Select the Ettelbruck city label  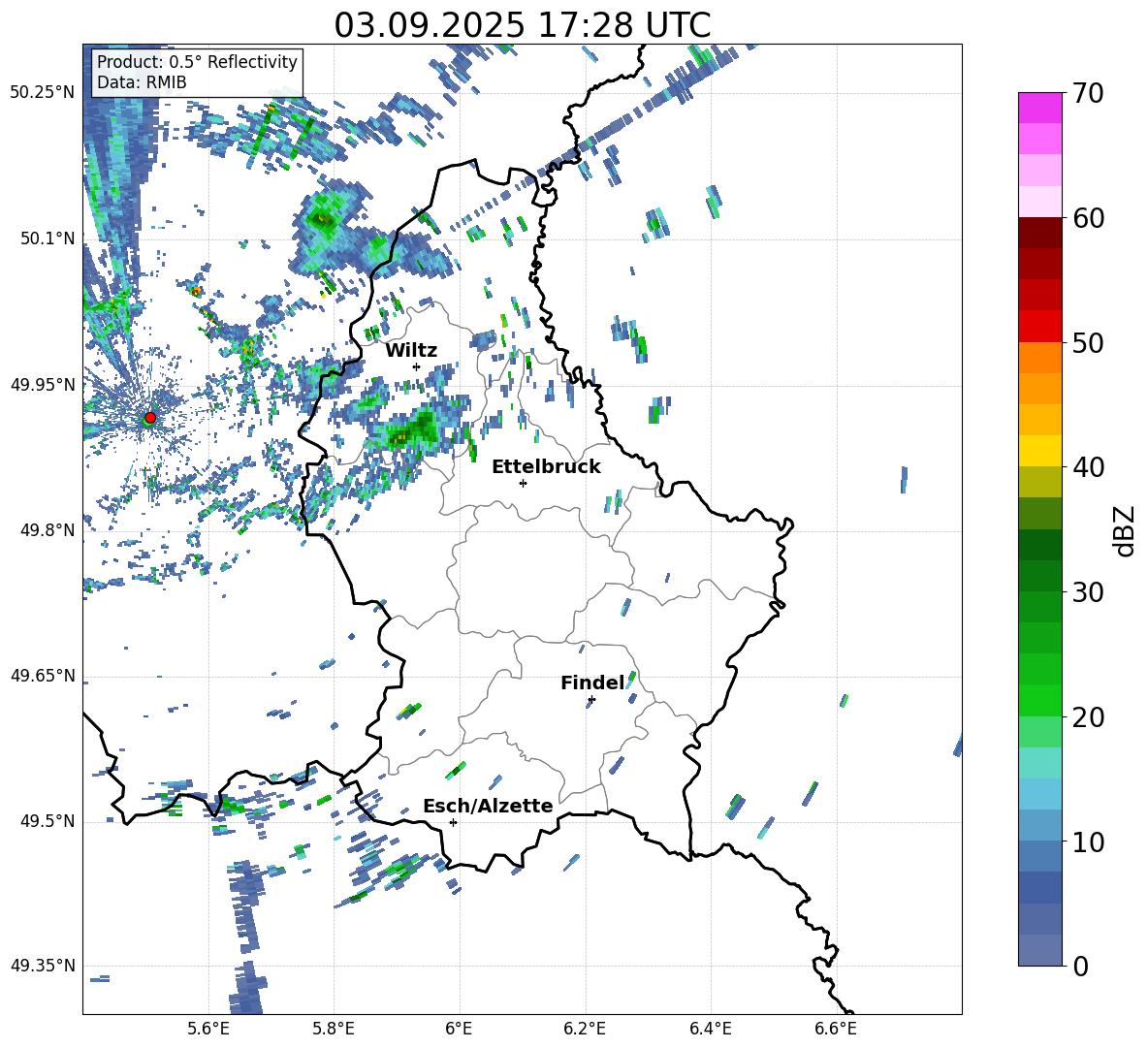pos(546,467)
